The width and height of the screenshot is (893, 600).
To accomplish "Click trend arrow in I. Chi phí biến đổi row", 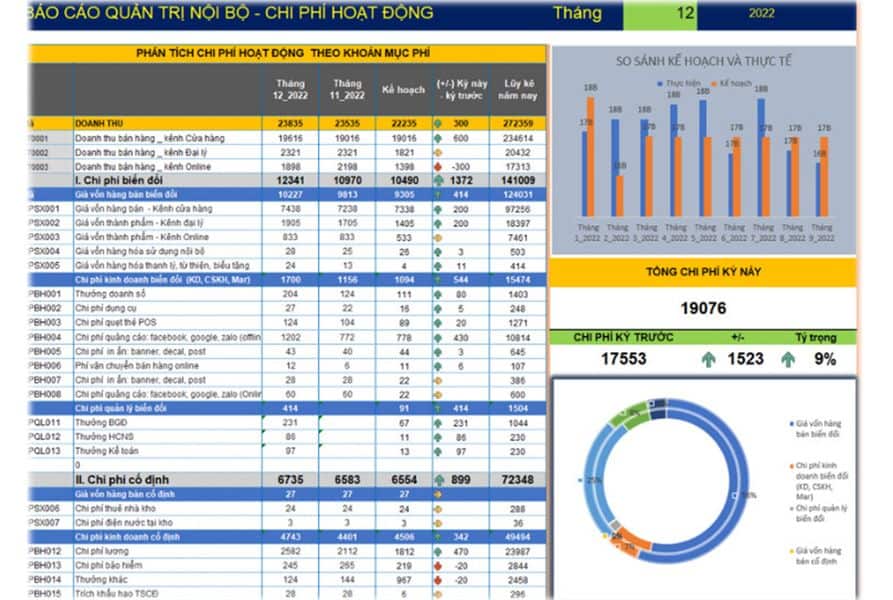I will coord(440,180).
